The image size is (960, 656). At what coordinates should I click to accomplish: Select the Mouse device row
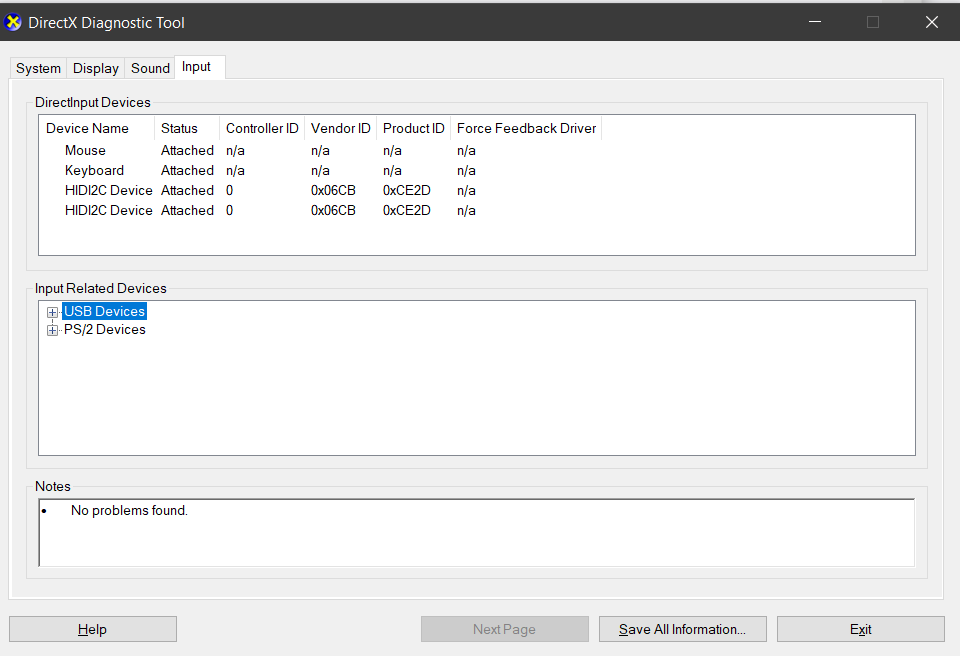pyautogui.click(x=85, y=150)
